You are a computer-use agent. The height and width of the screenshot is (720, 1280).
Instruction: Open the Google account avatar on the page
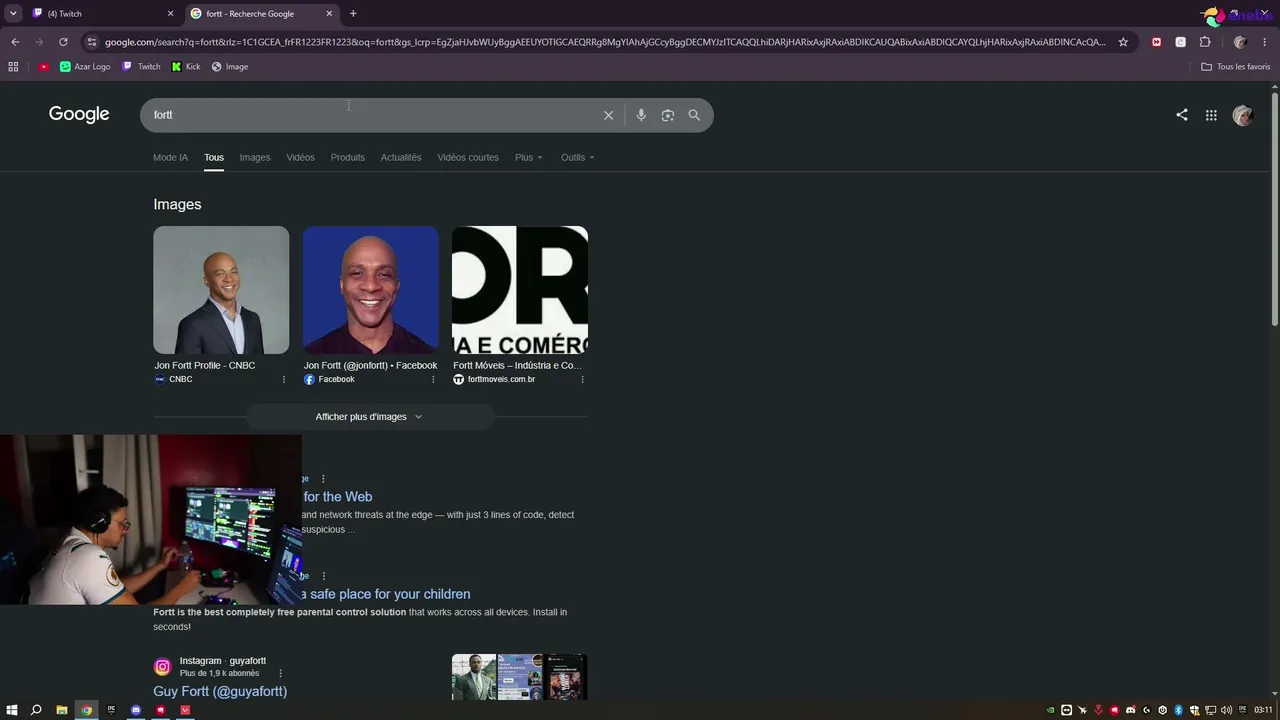click(1243, 115)
